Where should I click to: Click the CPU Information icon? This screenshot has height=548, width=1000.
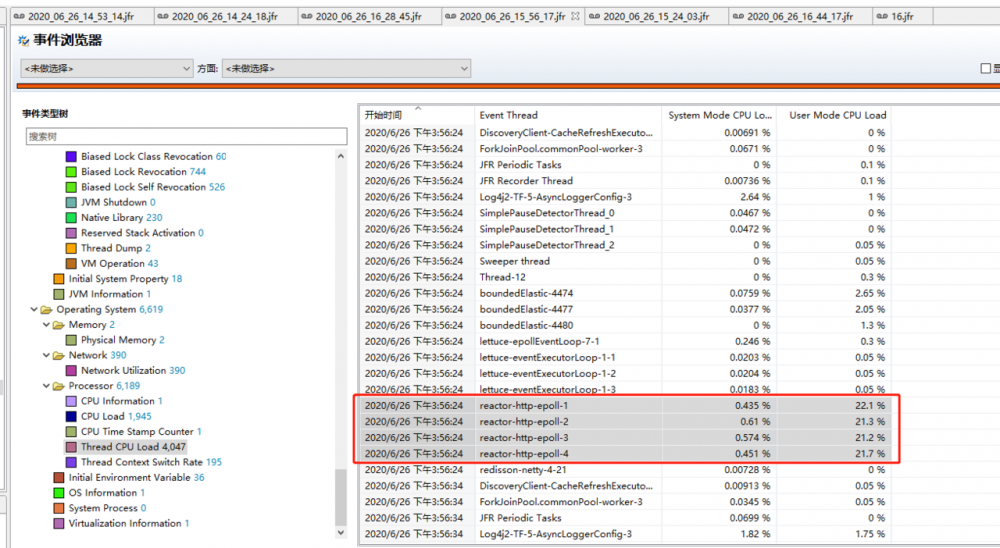coord(71,401)
